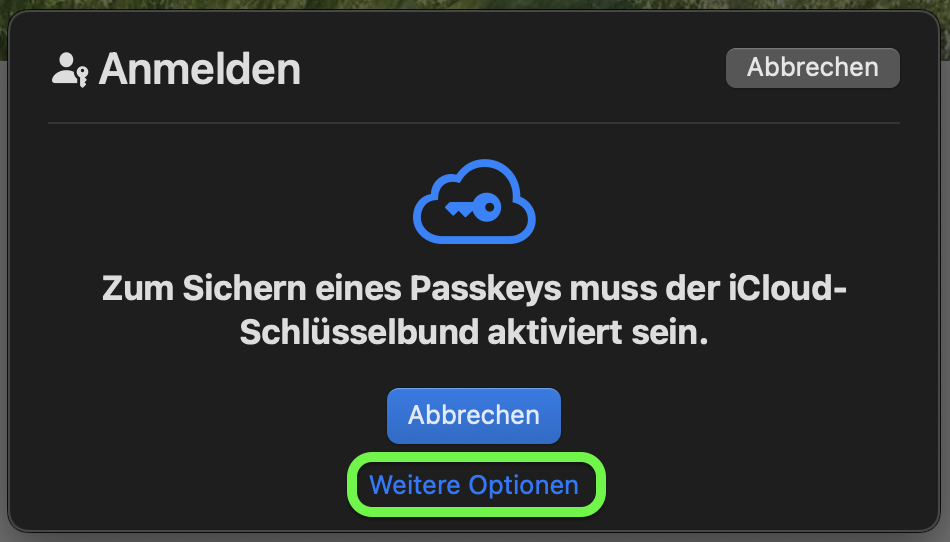Click the horizontal divider below Anmelden header
The width and height of the screenshot is (950, 542).
point(474,123)
